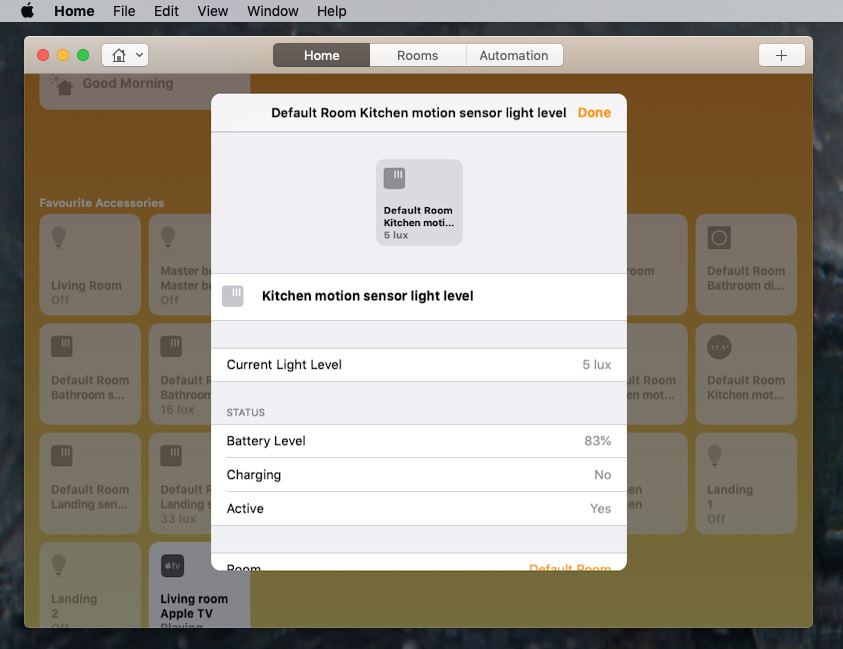Click the Kitchen motion sensor light level name field
843x649 pixels.
point(367,296)
